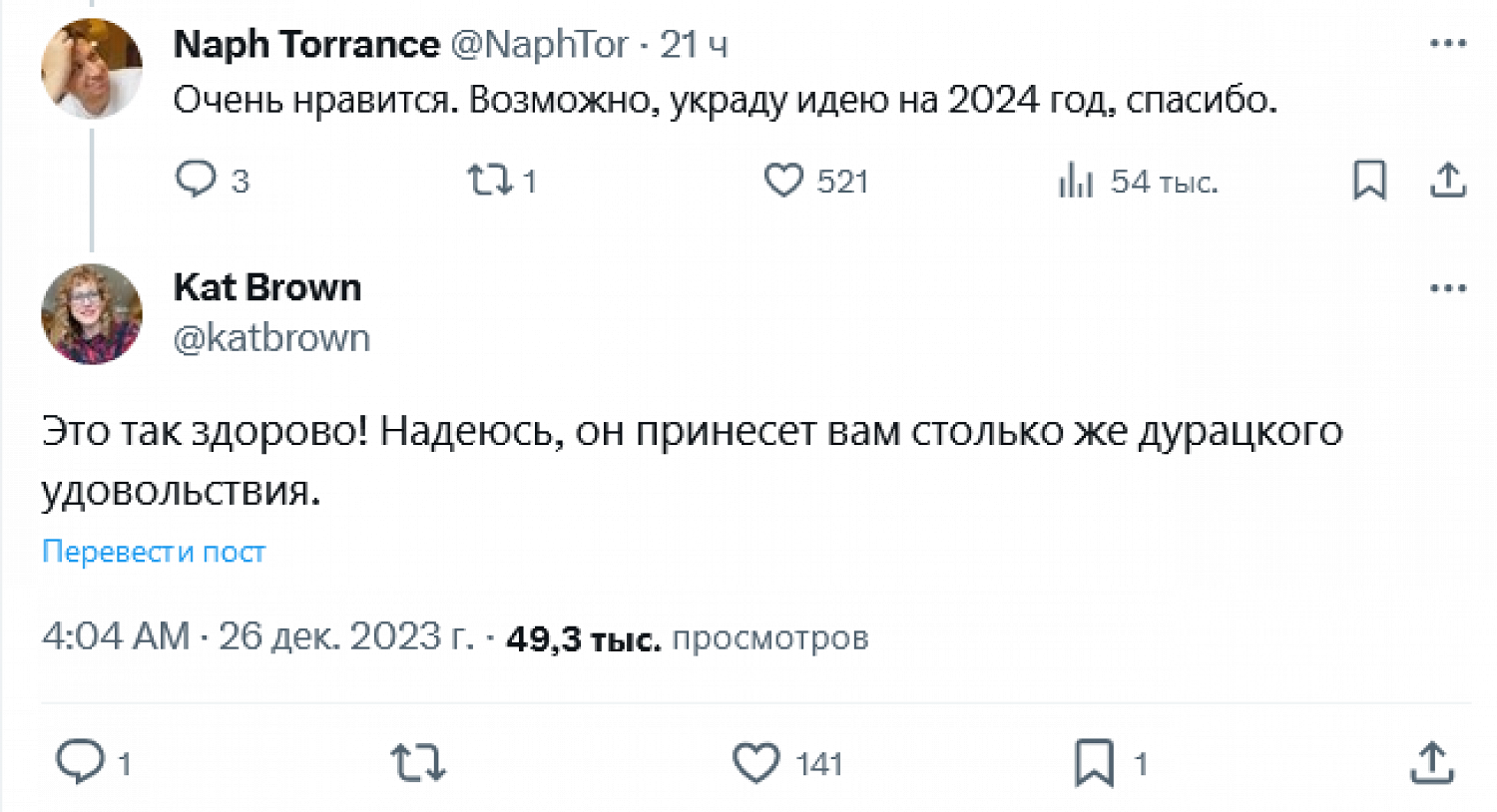Reply to Naph Torrance's post
The height and width of the screenshot is (812, 1497).
(196, 180)
